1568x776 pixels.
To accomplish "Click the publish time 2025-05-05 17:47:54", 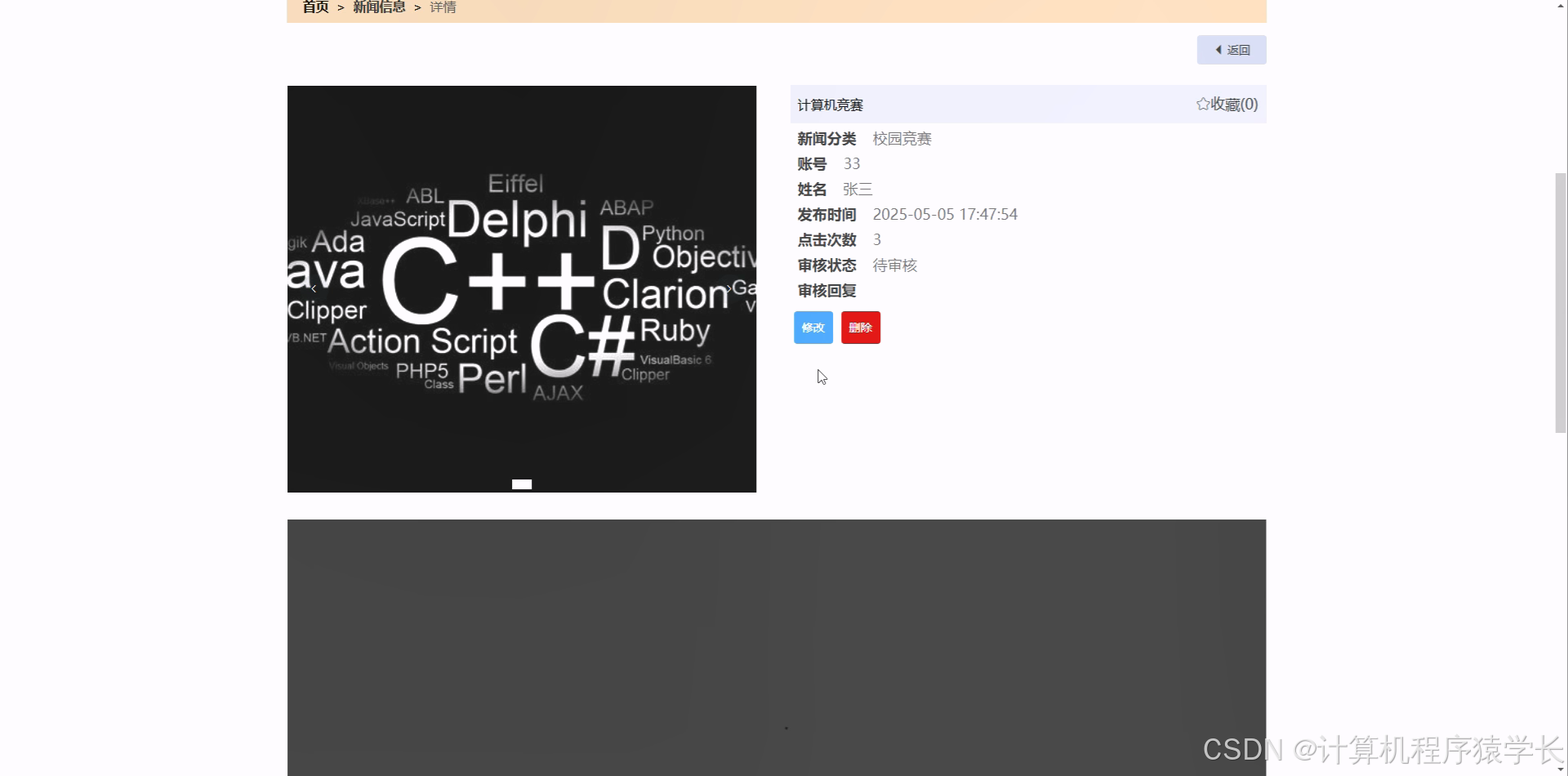I will (945, 215).
